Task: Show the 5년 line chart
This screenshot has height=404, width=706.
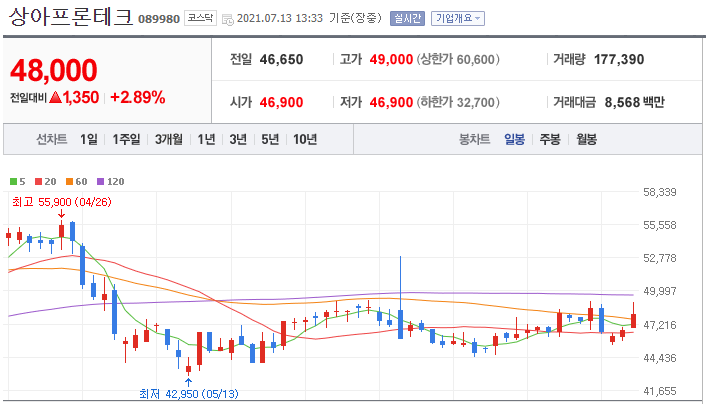Action: pos(270,140)
